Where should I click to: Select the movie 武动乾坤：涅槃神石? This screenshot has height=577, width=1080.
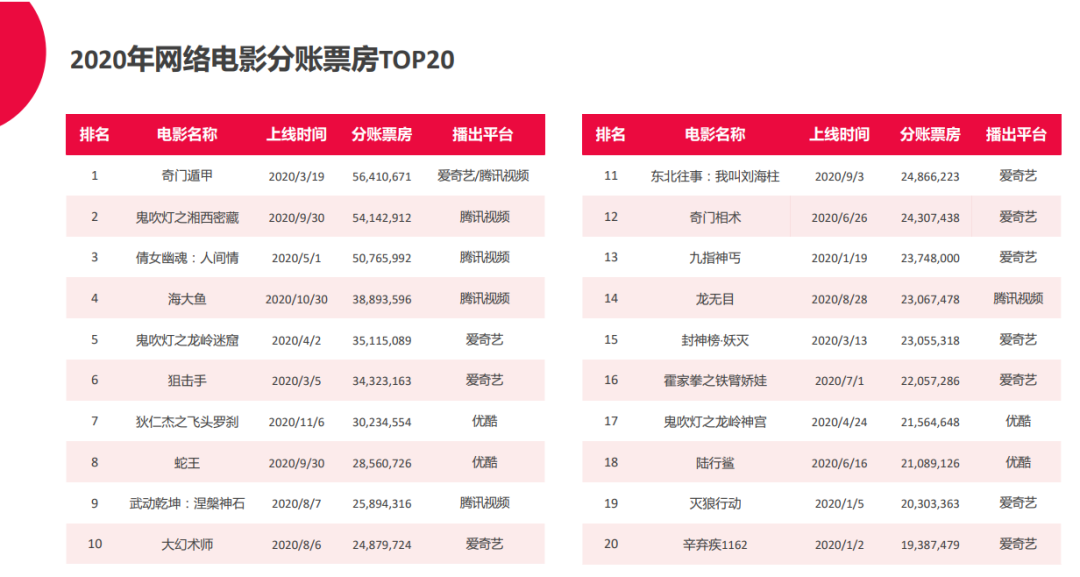point(187,503)
